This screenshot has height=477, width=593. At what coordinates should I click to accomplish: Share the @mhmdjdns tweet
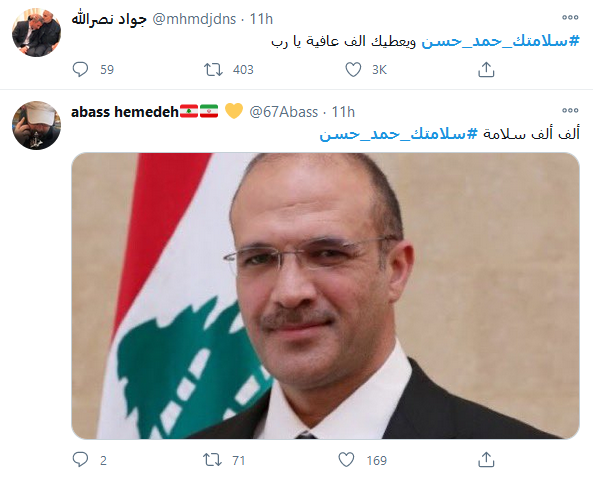[x=486, y=70]
